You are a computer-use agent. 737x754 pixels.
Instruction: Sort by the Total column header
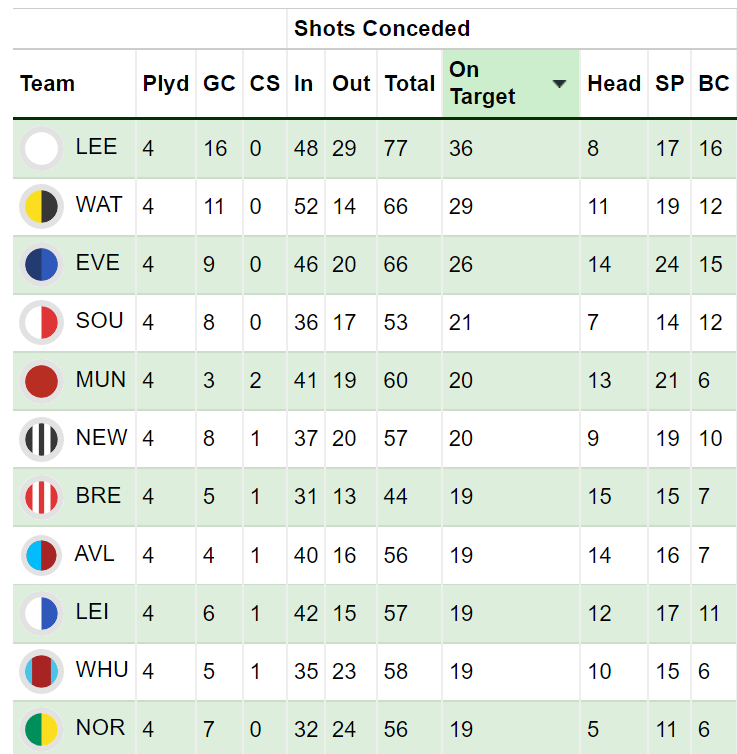(410, 83)
